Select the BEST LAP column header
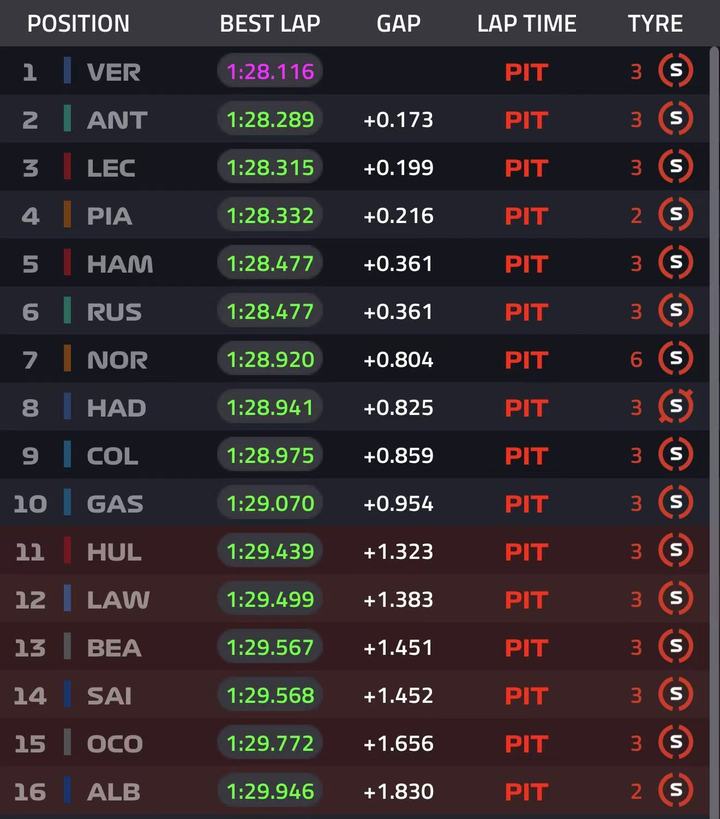The width and height of the screenshot is (720, 819). 270,24
